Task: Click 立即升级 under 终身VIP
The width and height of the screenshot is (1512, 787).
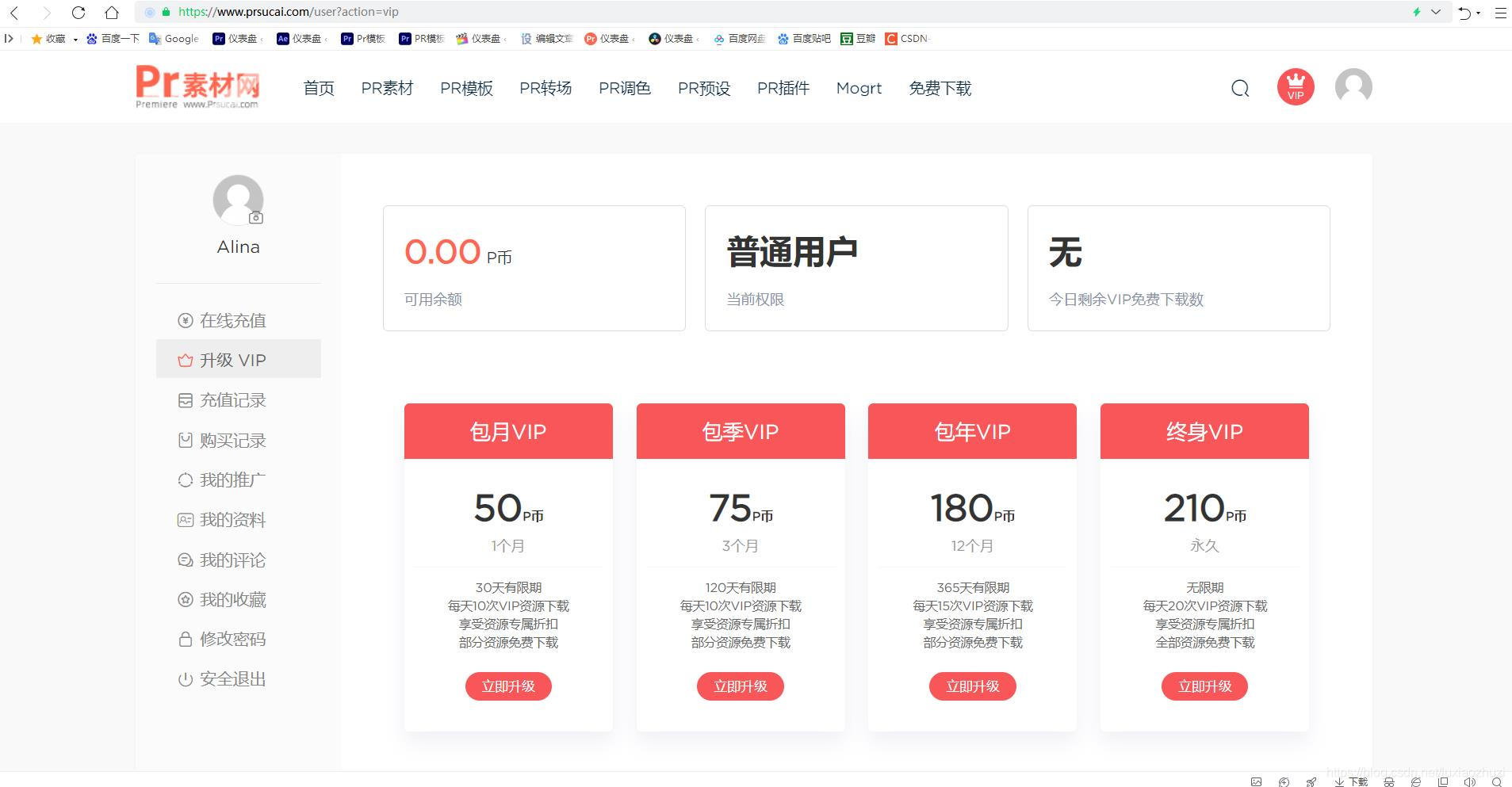Action: (x=1204, y=686)
